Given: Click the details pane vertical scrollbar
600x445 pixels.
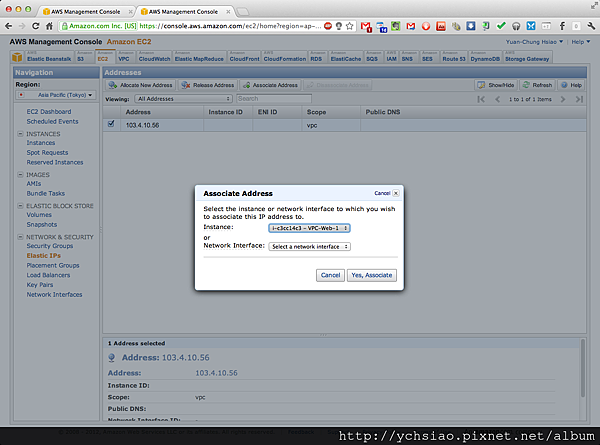Looking at the screenshot, I should tap(583, 368).
